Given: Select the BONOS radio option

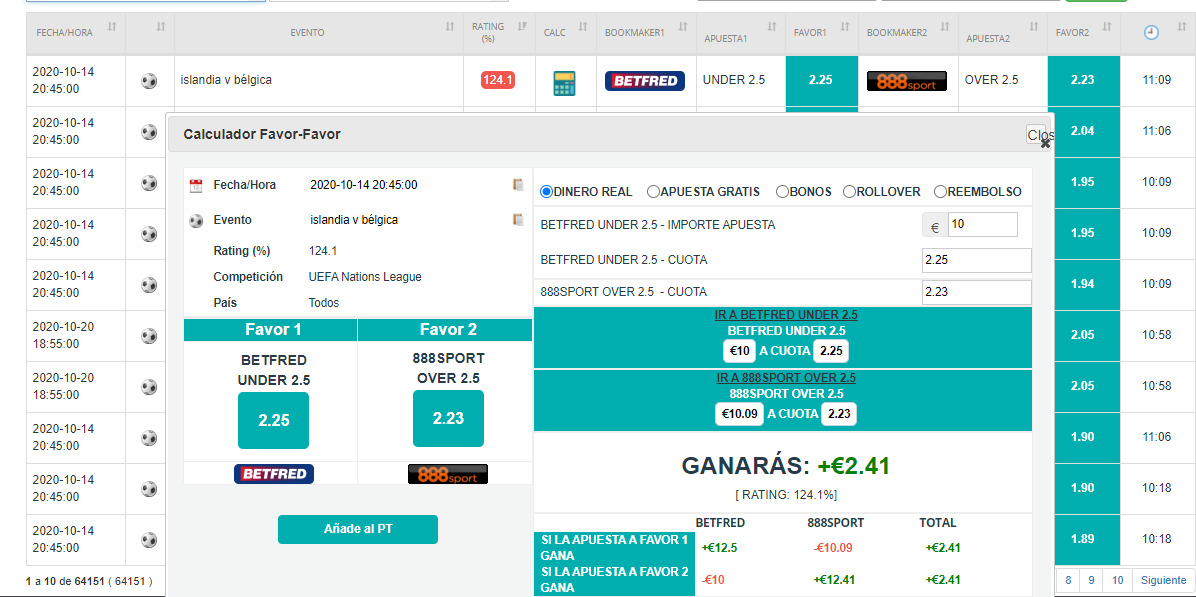Looking at the screenshot, I should [782, 191].
